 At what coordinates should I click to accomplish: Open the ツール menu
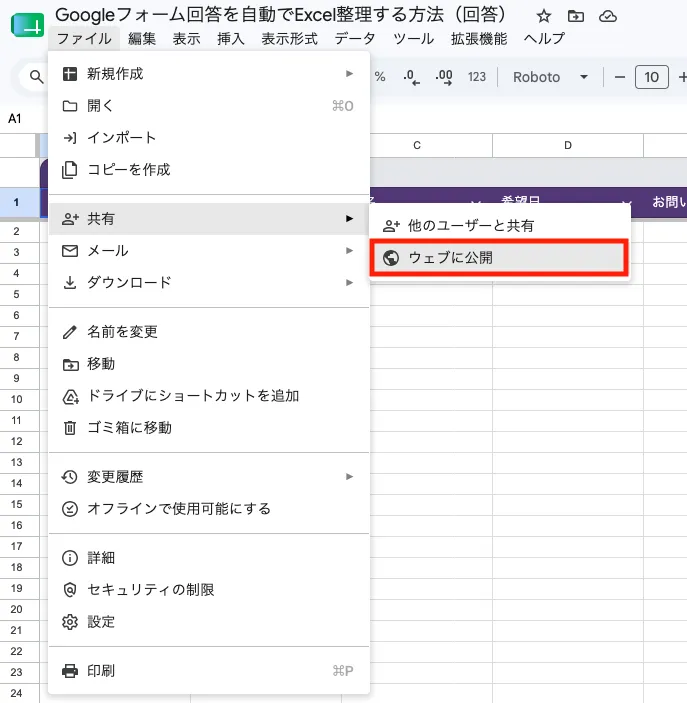click(x=413, y=39)
